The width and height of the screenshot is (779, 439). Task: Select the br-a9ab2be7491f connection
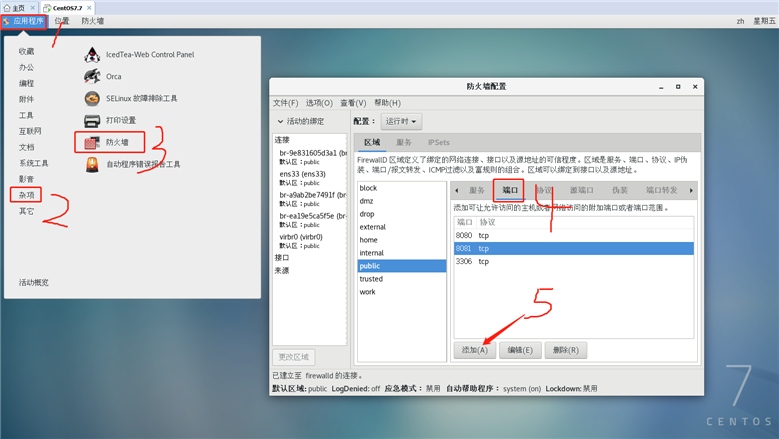(x=310, y=199)
